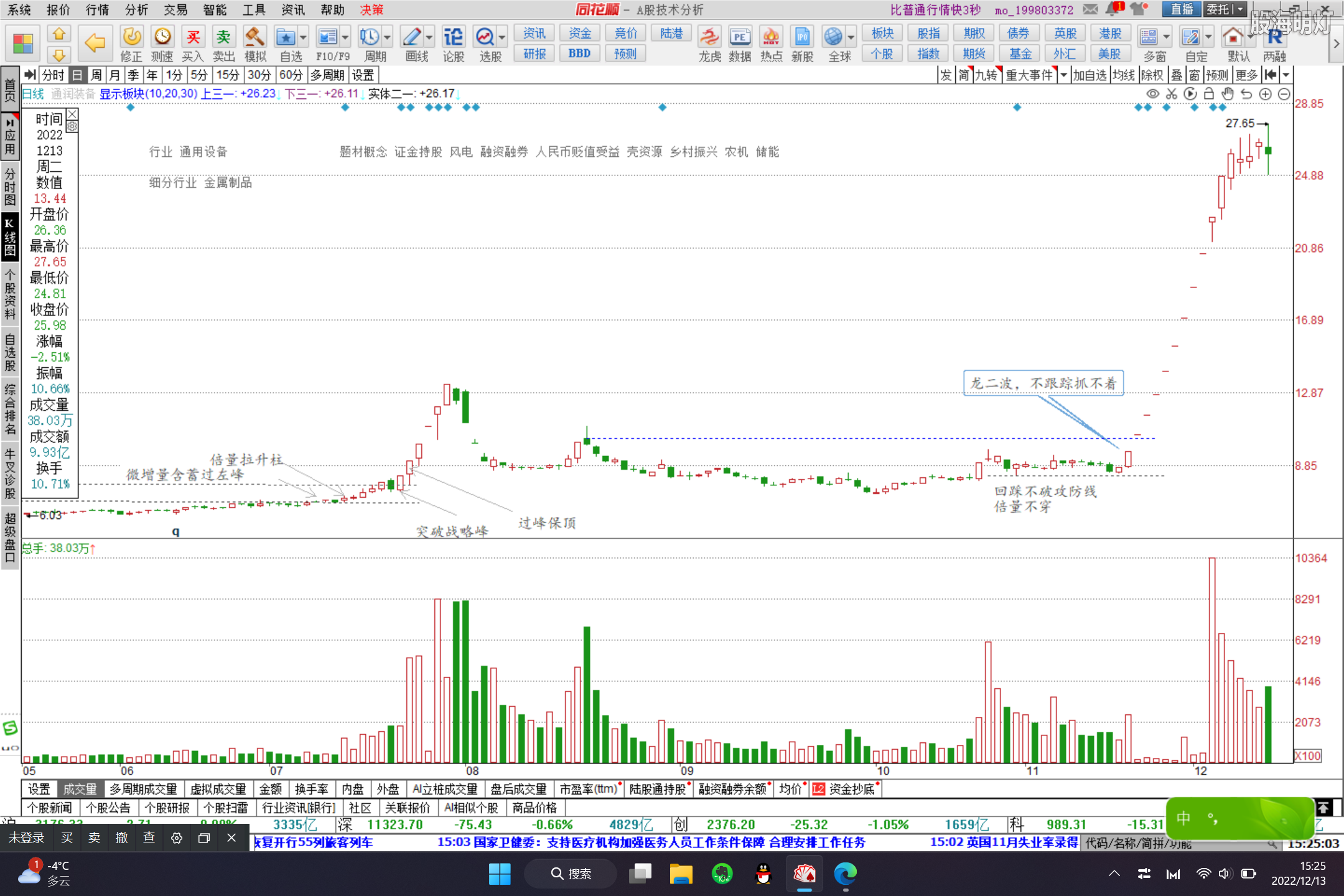Viewport: 1344px width, 896px height.
Task: Switch to 5分 period
Action: (199, 75)
